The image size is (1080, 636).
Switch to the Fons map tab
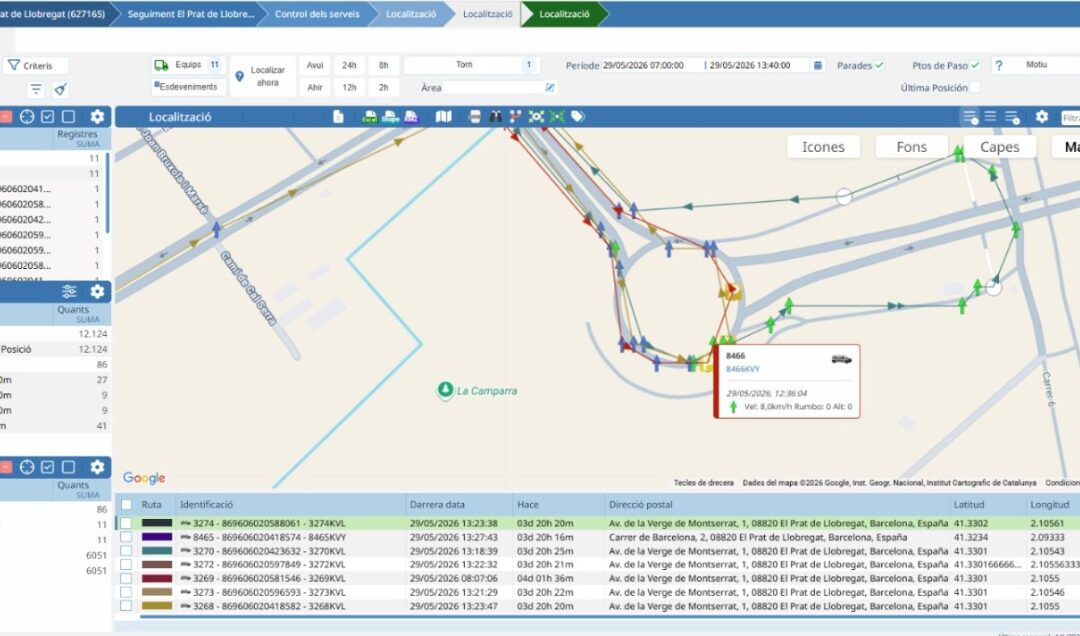(911, 147)
